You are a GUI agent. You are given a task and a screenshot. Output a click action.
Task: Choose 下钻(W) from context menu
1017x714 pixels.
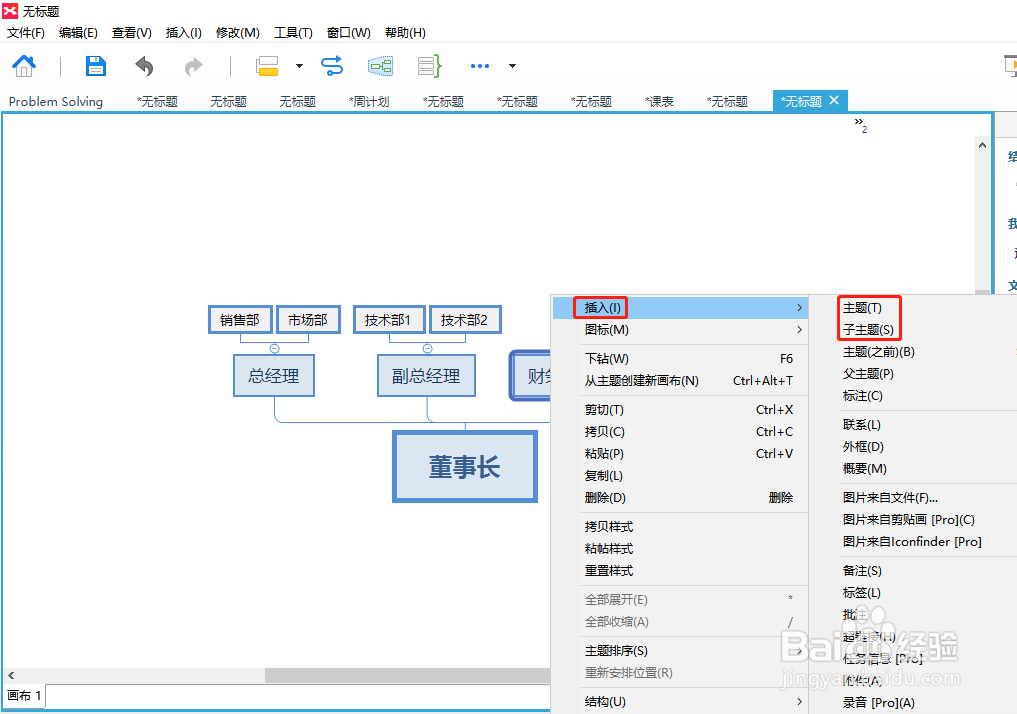point(680,359)
